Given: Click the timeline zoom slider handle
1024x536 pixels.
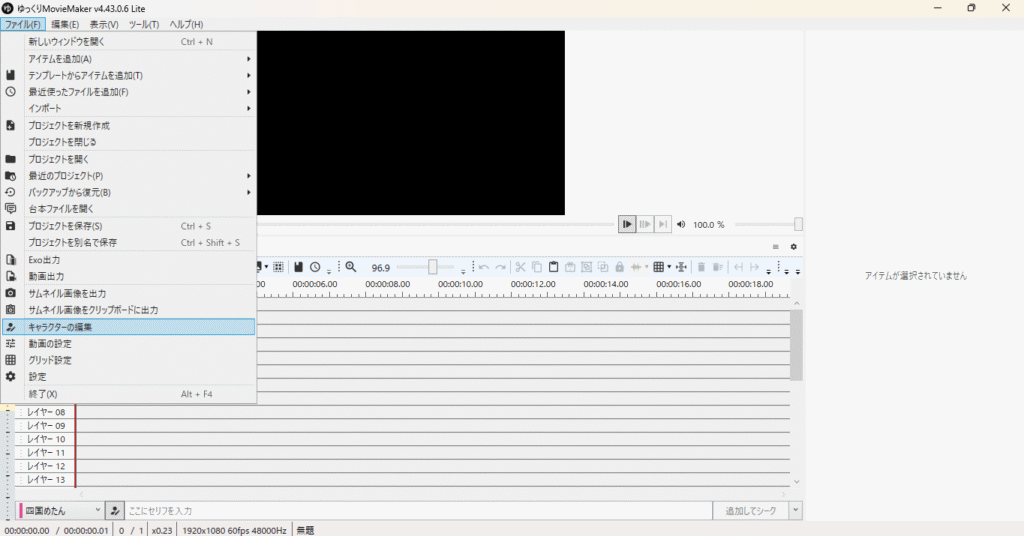Looking at the screenshot, I should (433, 267).
